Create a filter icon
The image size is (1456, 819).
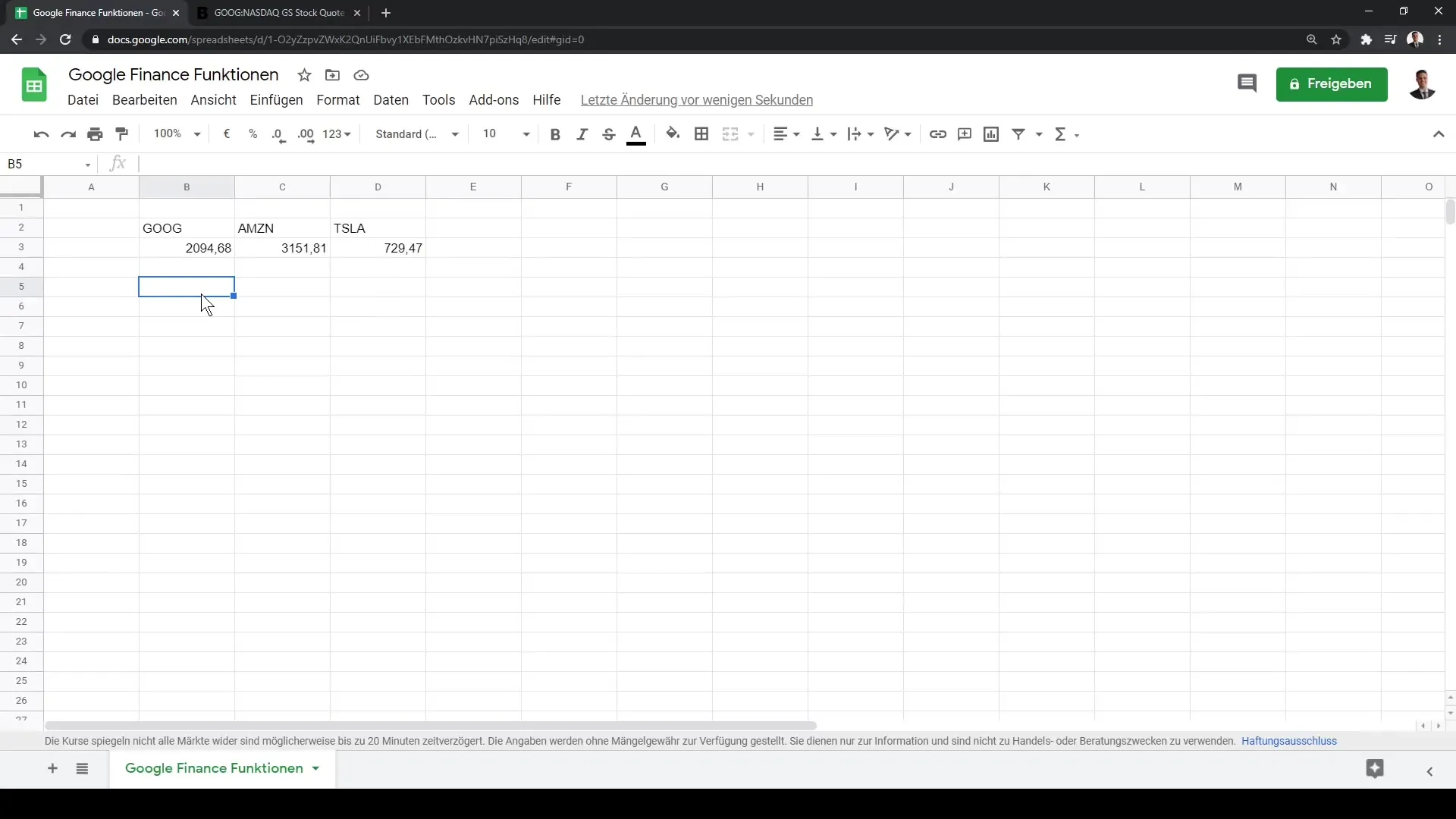1018,134
